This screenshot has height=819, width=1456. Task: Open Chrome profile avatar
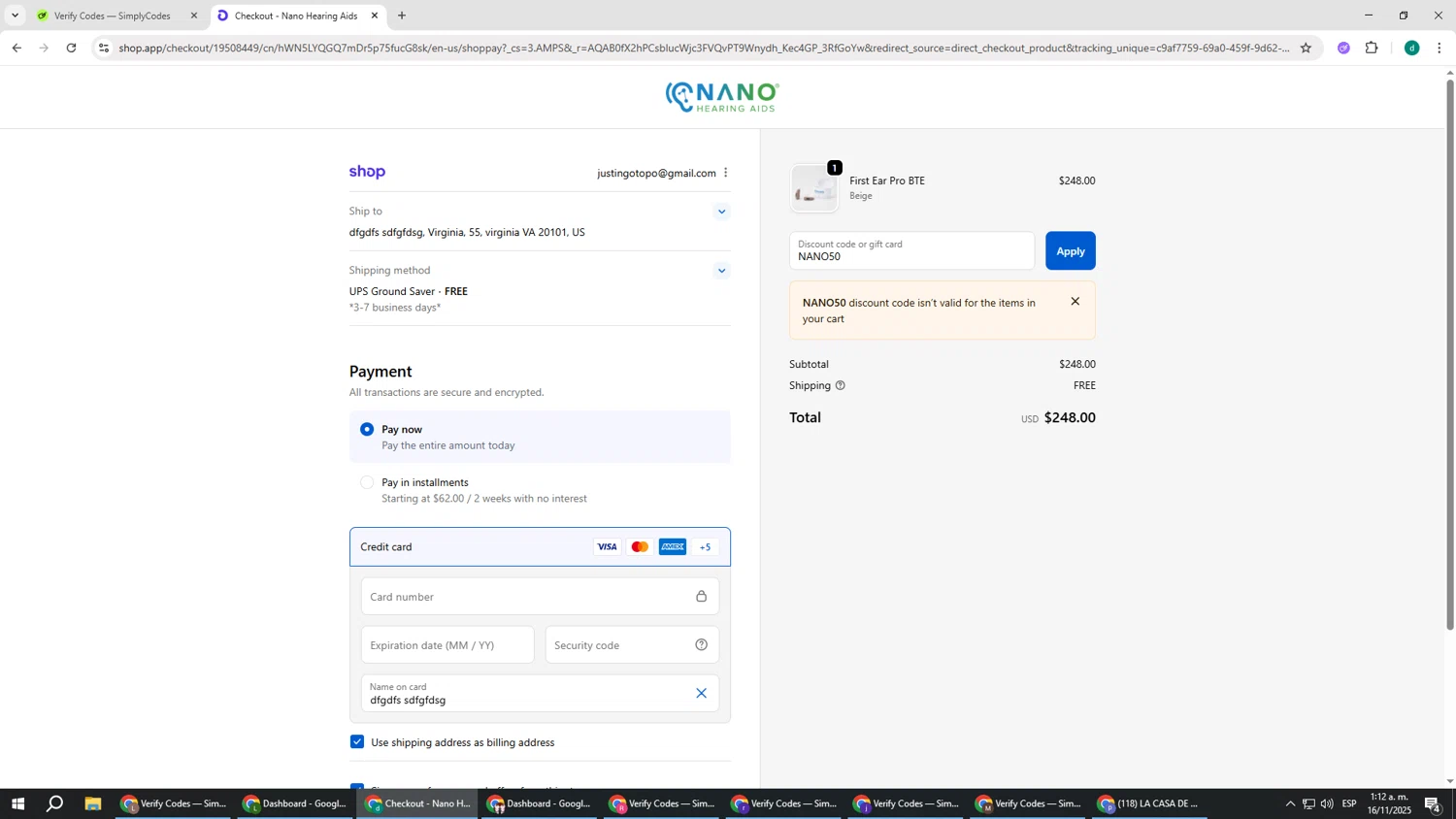1411,48
